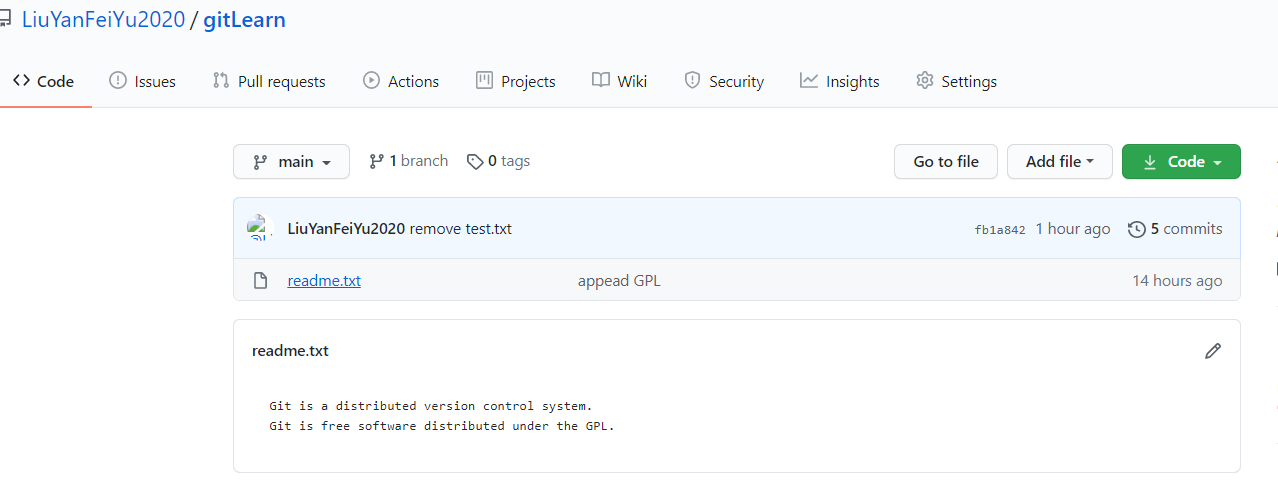Go to the Actions tab
The height and width of the screenshot is (487, 1278).
[400, 82]
